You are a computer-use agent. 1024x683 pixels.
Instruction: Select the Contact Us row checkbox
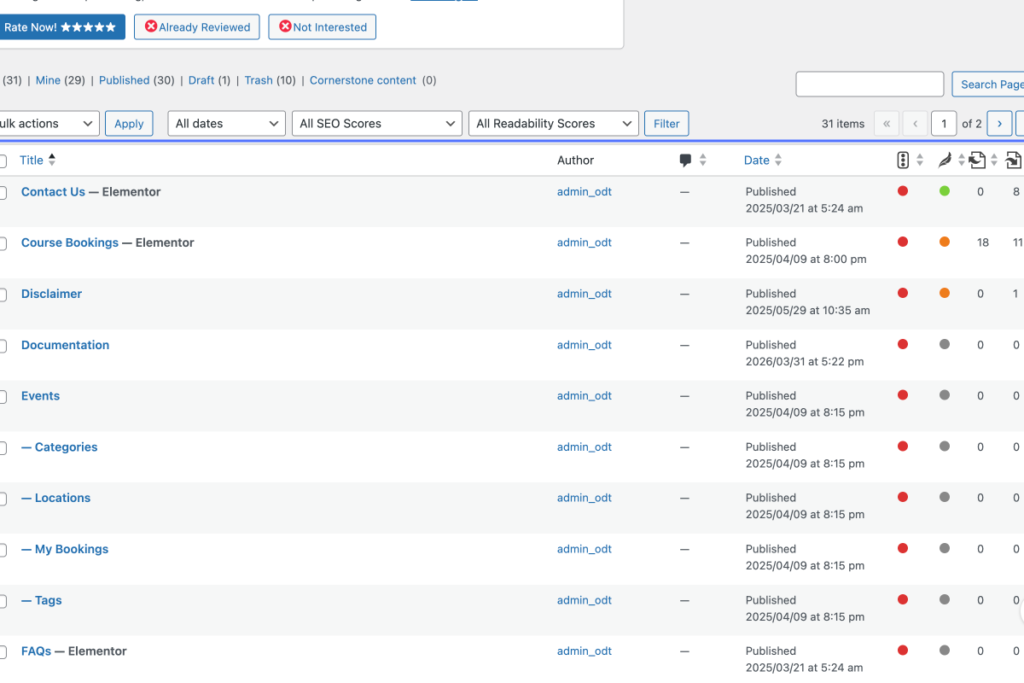tap(3, 193)
